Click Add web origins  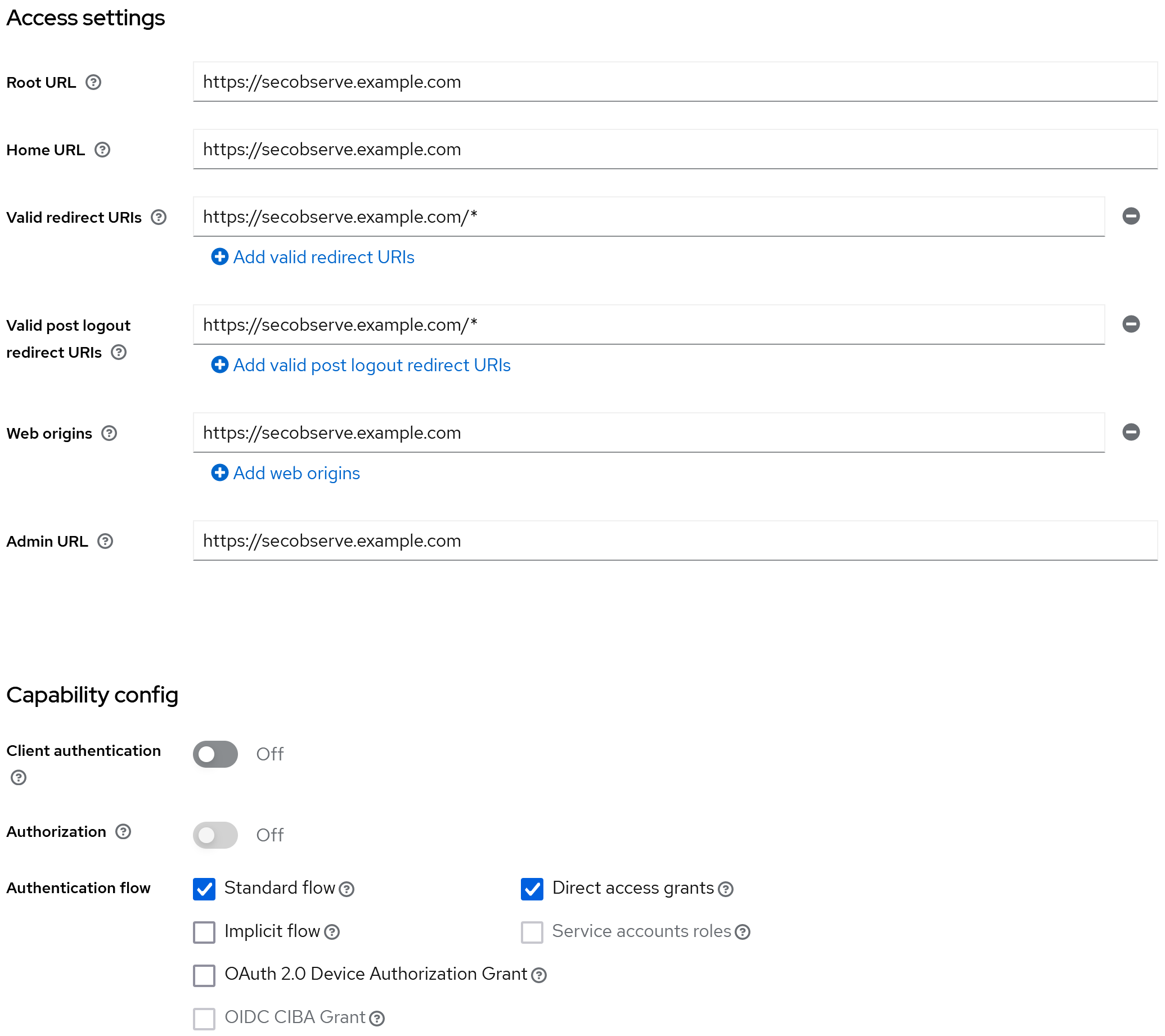point(285,473)
